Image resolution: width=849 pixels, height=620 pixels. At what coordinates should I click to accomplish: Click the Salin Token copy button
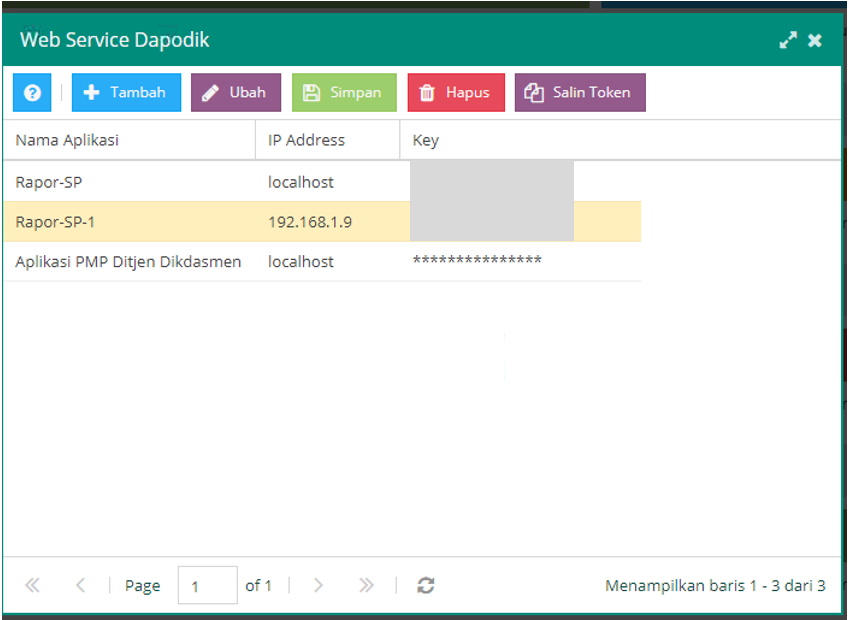(x=580, y=93)
